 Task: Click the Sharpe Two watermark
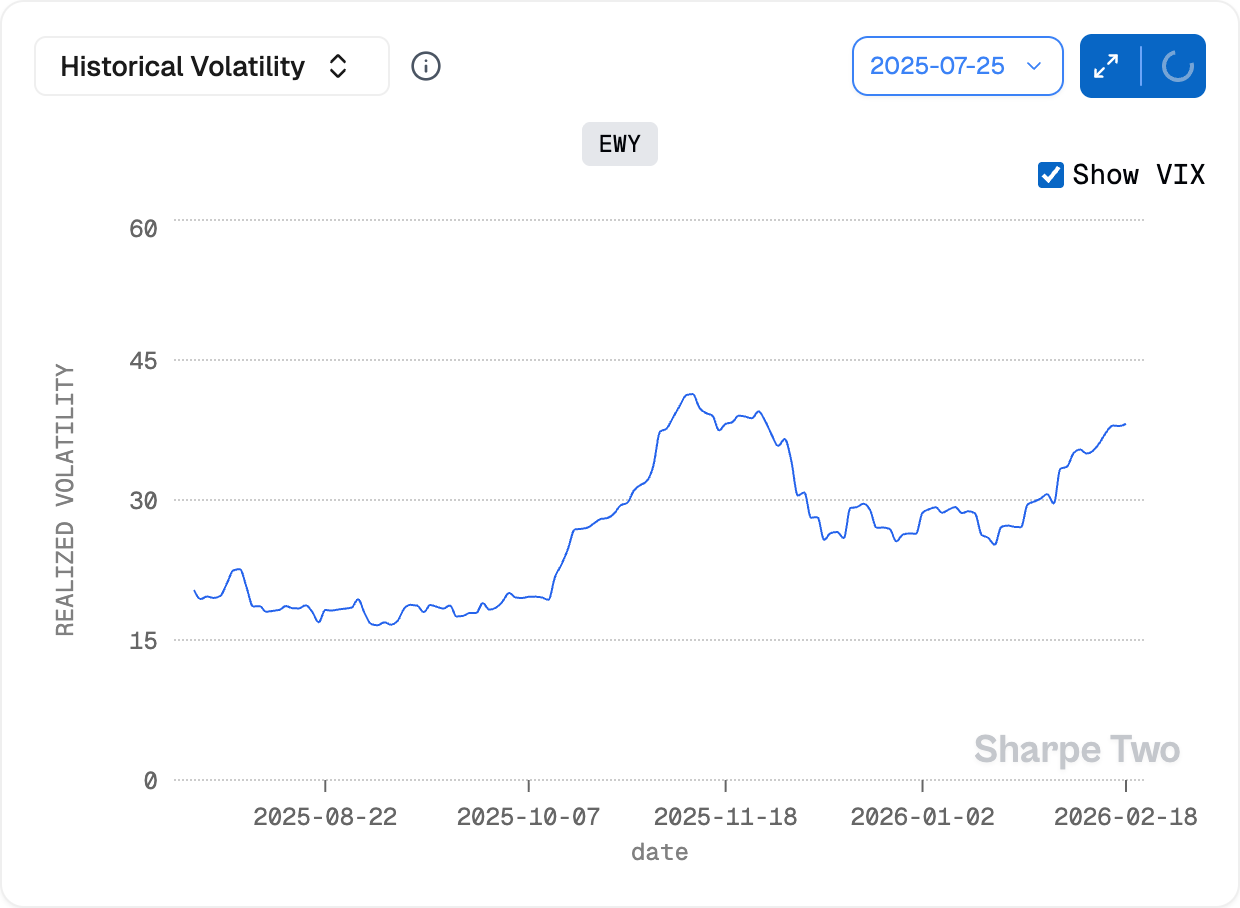[1076, 749]
